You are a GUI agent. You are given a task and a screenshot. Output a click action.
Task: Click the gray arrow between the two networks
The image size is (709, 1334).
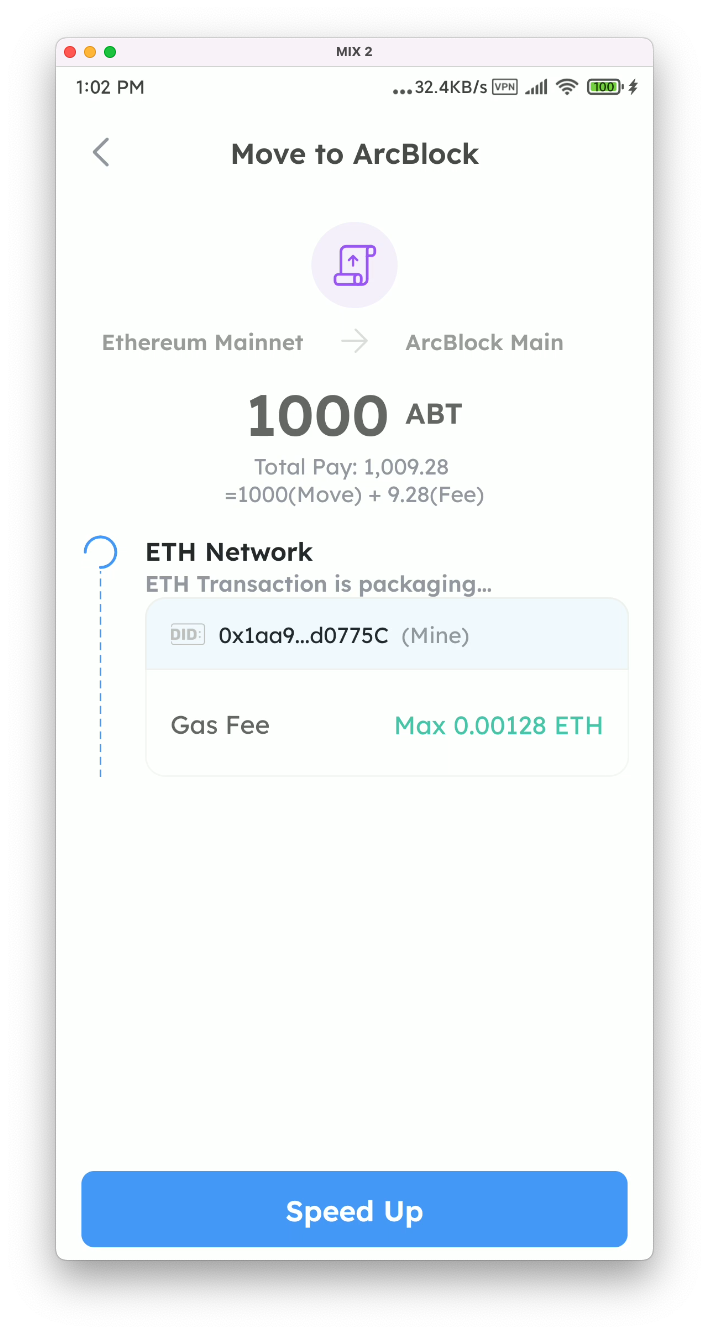pos(353,341)
